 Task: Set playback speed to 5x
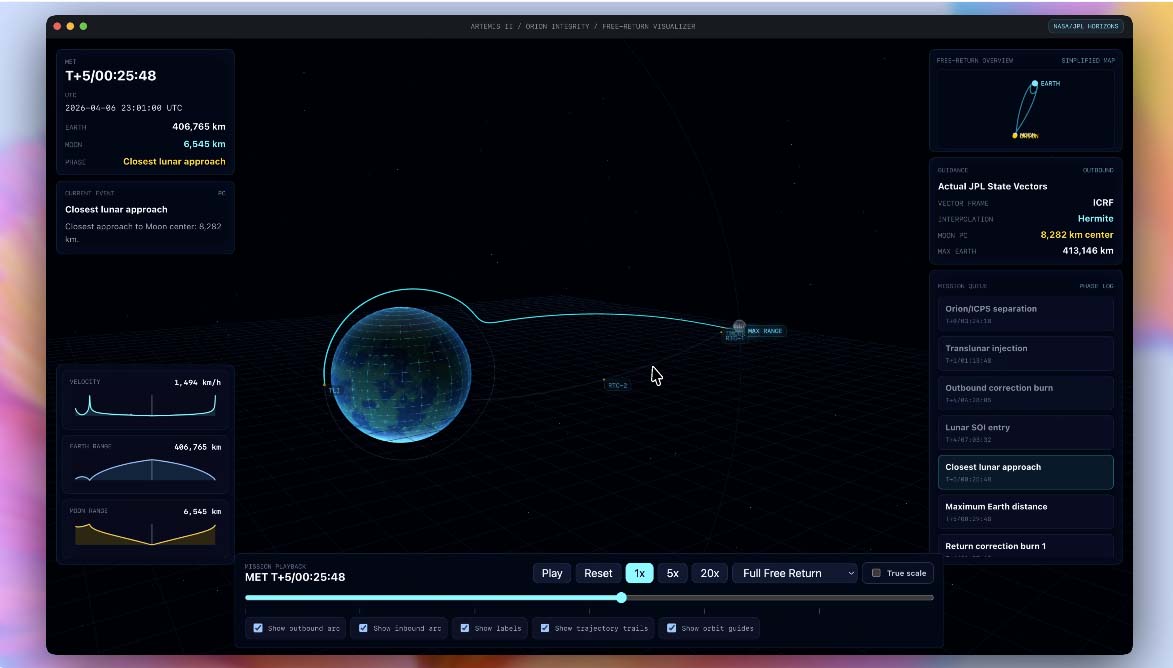[x=673, y=573]
